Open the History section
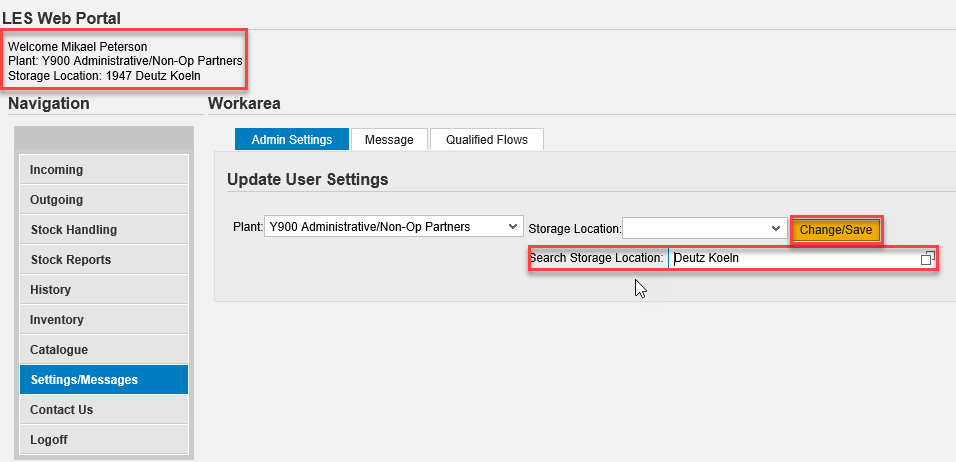Image resolution: width=956 pixels, height=462 pixels. click(104, 290)
